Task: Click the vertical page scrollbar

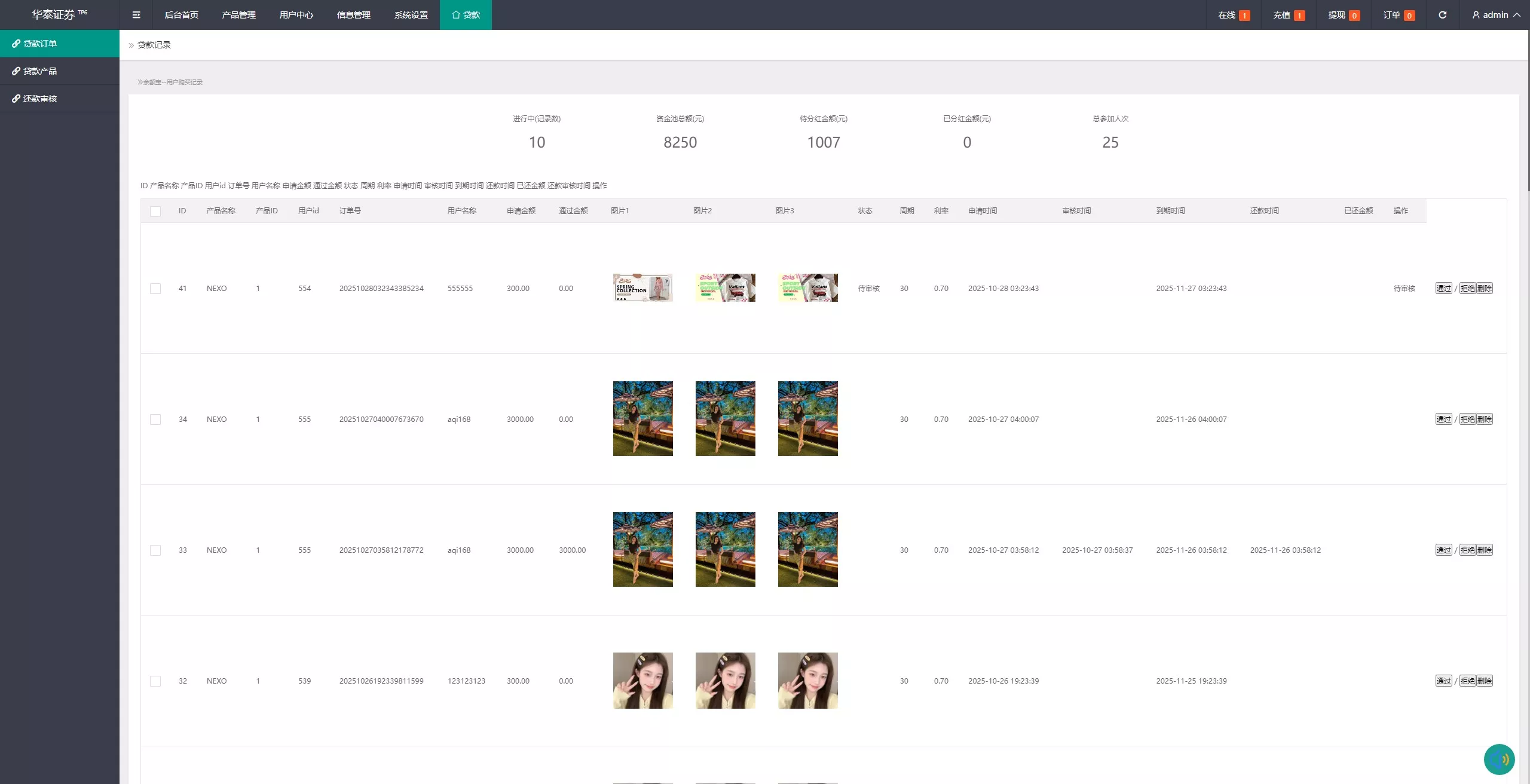Action: [1528, 111]
